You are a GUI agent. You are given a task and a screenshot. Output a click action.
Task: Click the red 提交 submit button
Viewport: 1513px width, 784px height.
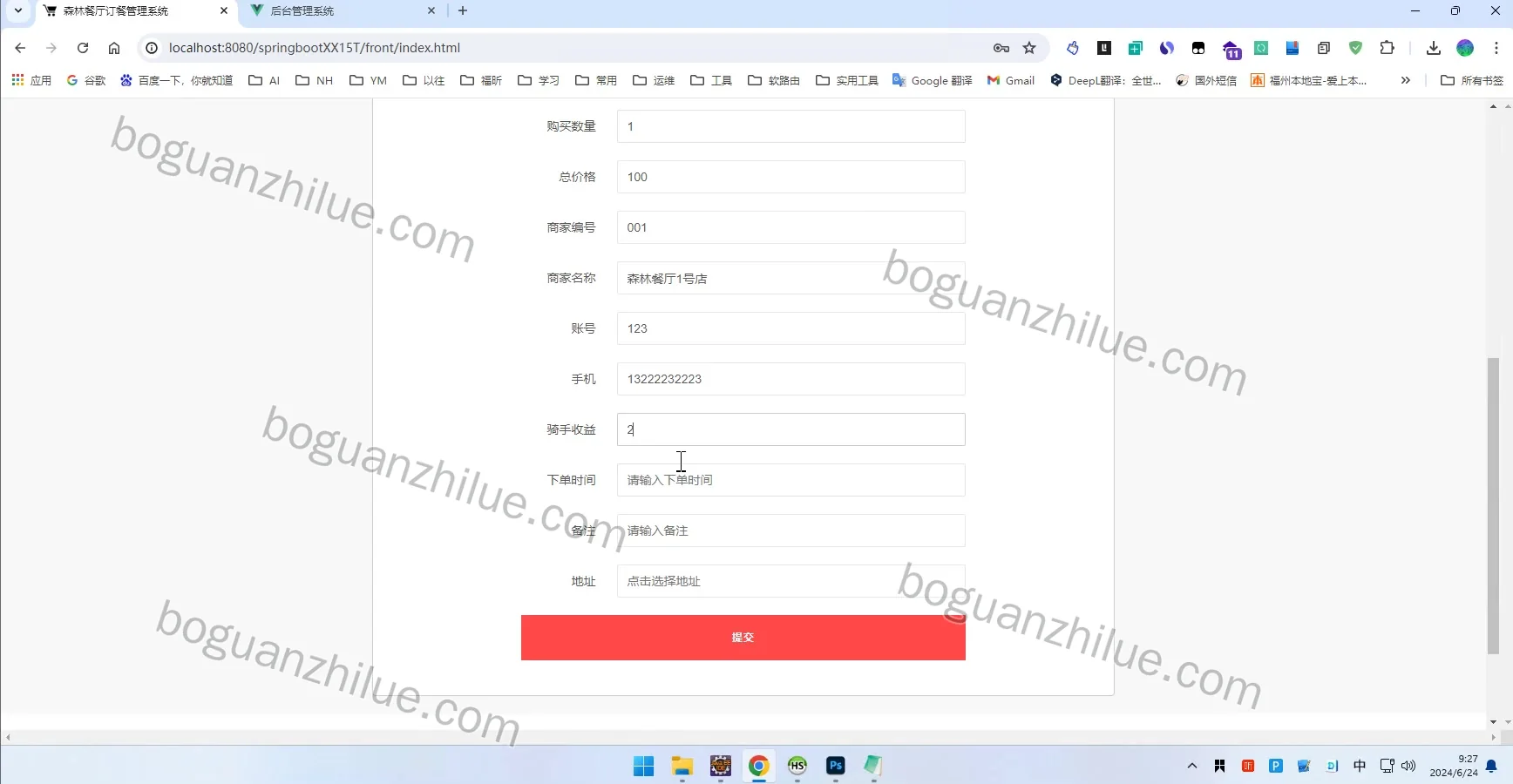pyautogui.click(x=743, y=638)
